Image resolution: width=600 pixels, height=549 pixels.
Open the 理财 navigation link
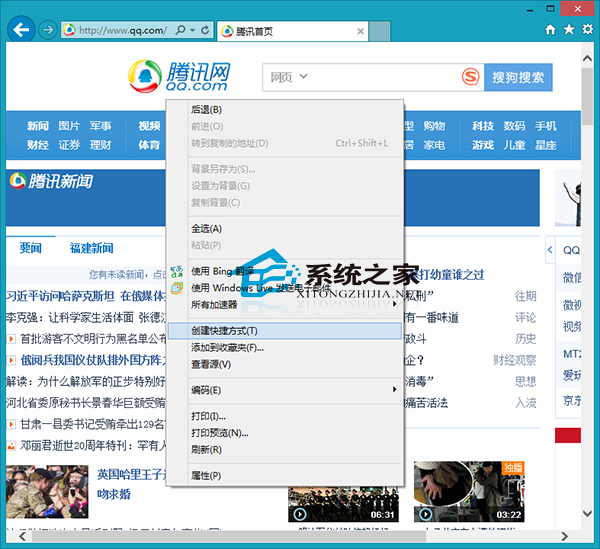click(101, 145)
